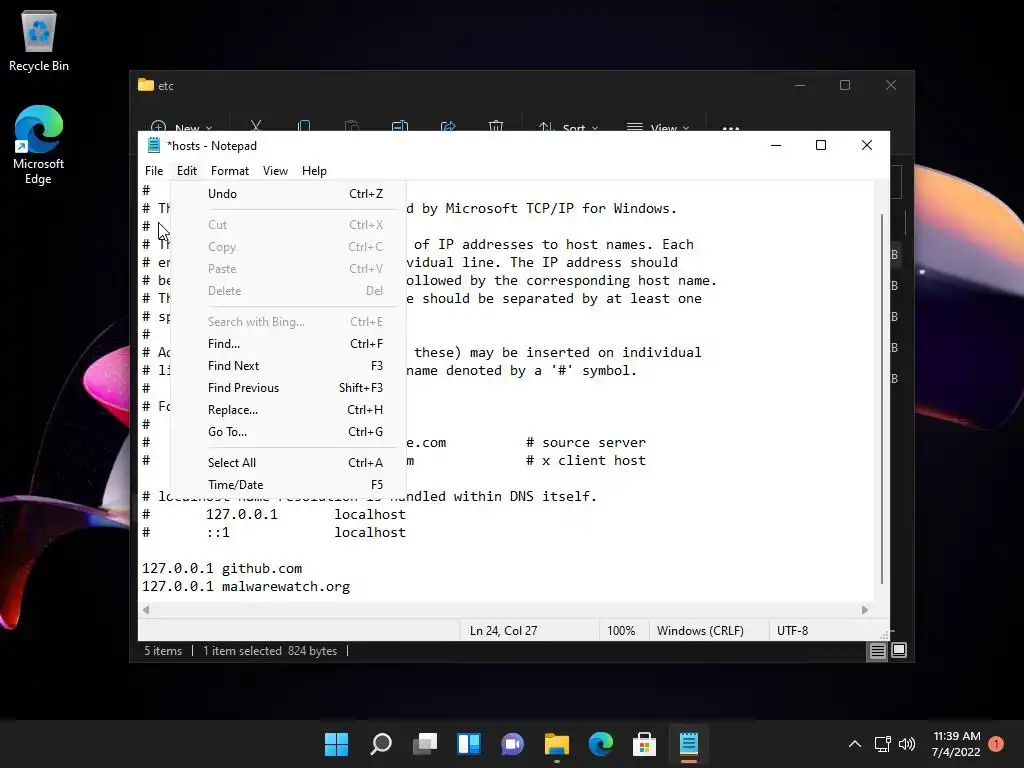Click the 'Ln 24, Col 27' status entry
The width and height of the screenshot is (1024, 768).
[503, 631]
